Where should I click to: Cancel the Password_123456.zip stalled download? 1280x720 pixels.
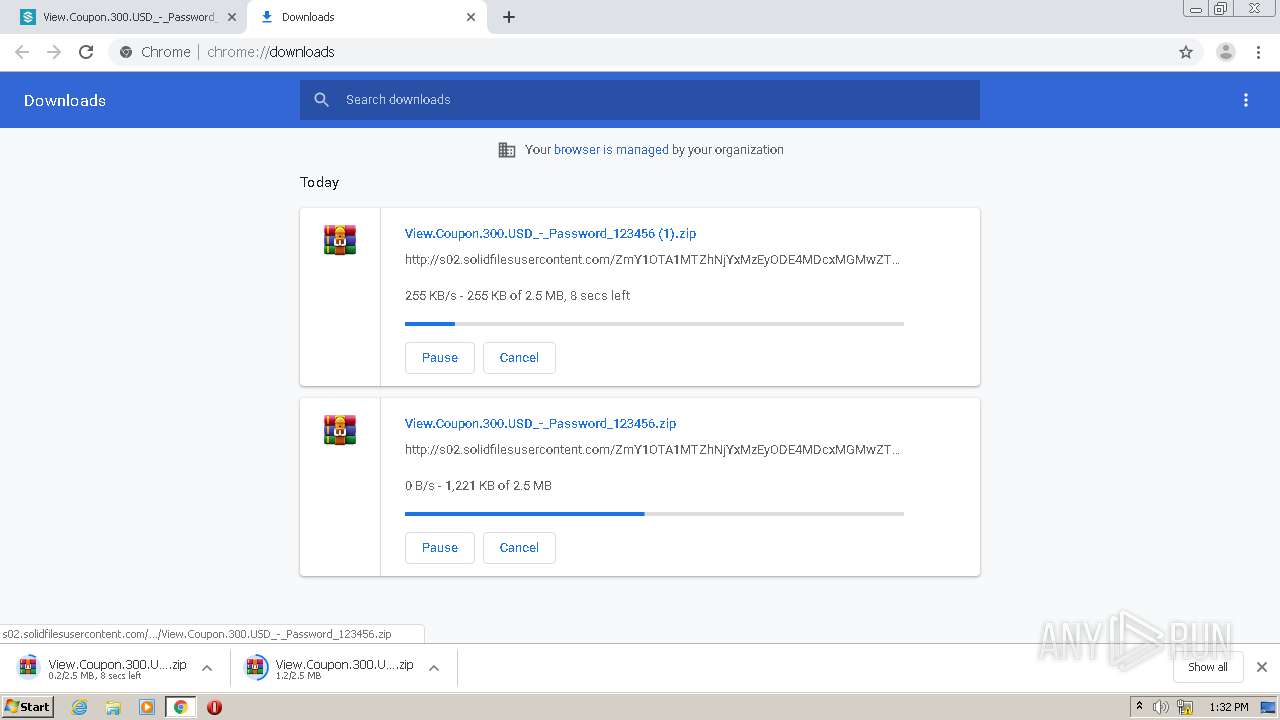pos(519,548)
